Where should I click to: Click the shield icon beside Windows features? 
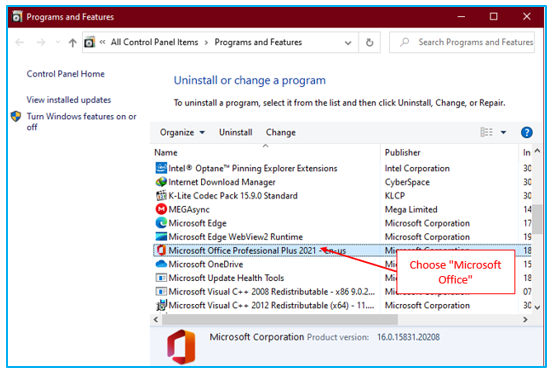pyautogui.click(x=16, y=117)
